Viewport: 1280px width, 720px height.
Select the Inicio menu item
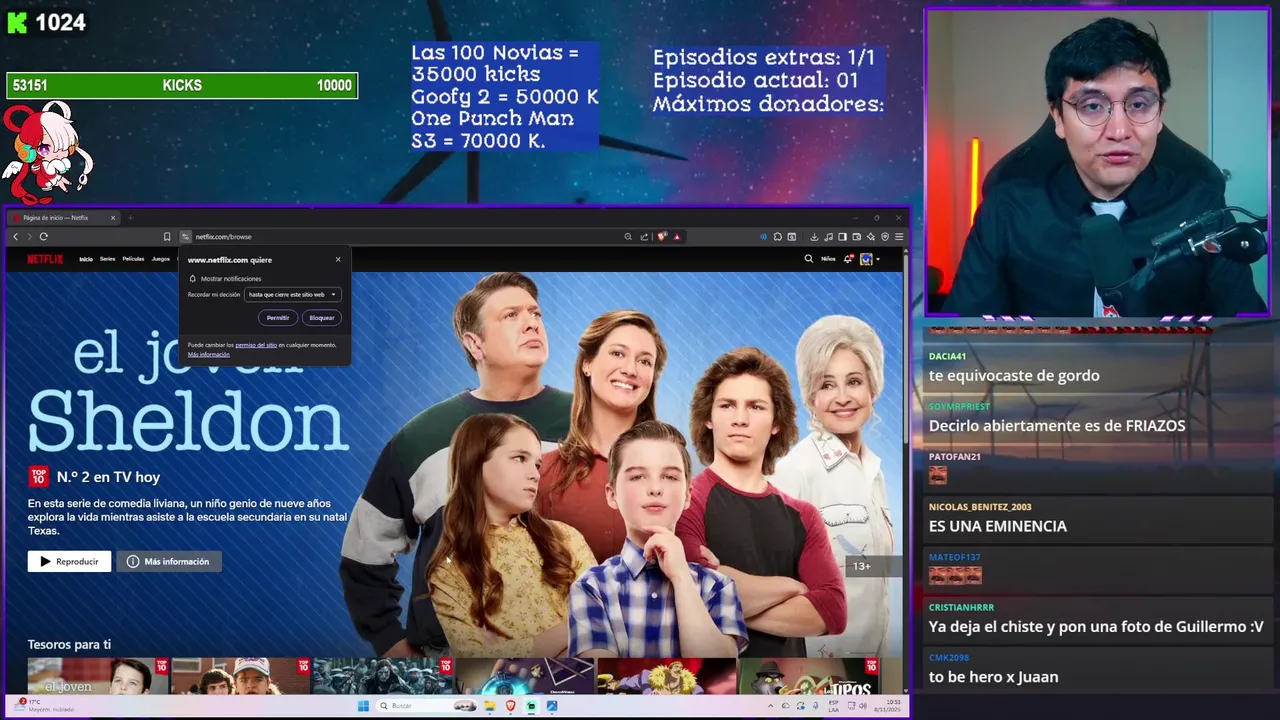click(x=86, y=259)
